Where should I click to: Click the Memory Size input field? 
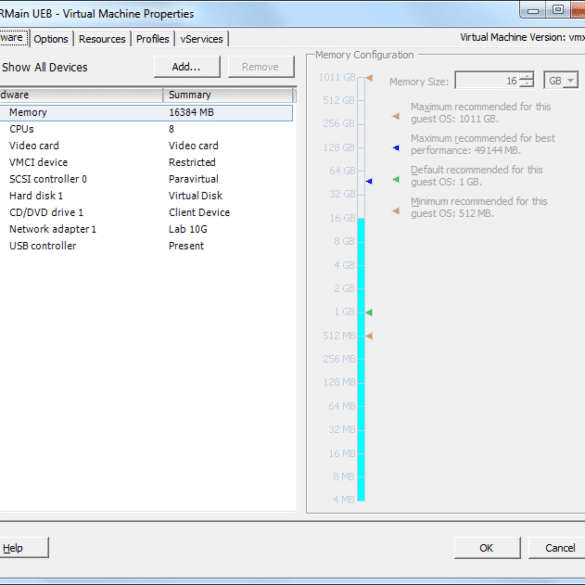[x=487, y=80]
